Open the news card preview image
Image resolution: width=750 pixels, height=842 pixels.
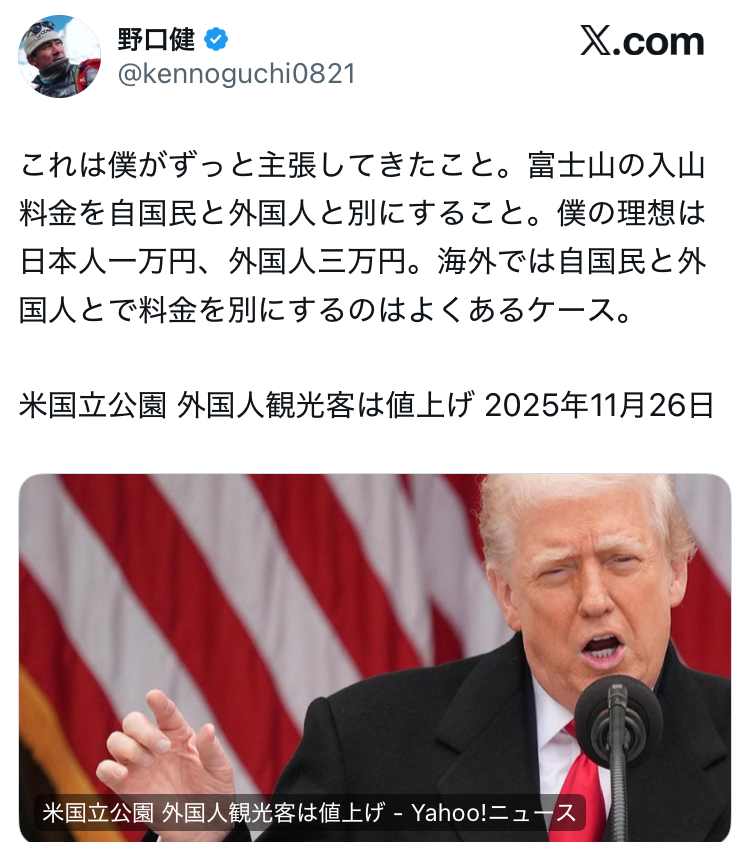point(375,658)
